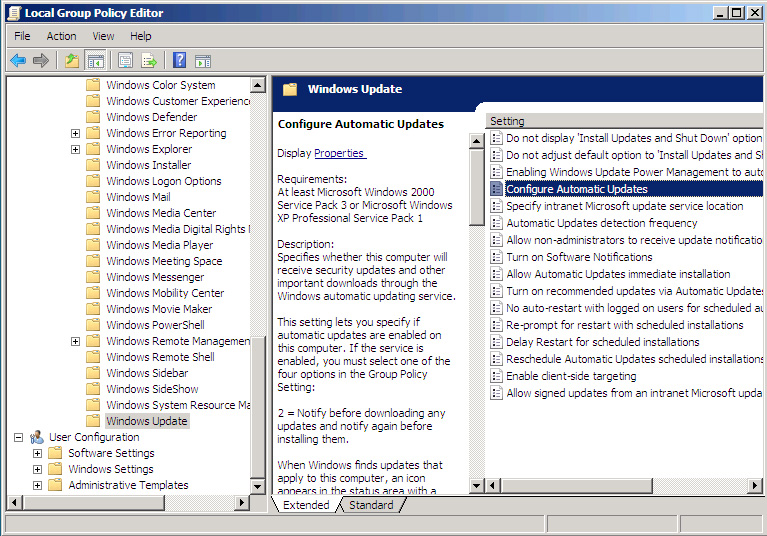
Task: Switch to the Extended tab
Action: (x=306, y=505)
